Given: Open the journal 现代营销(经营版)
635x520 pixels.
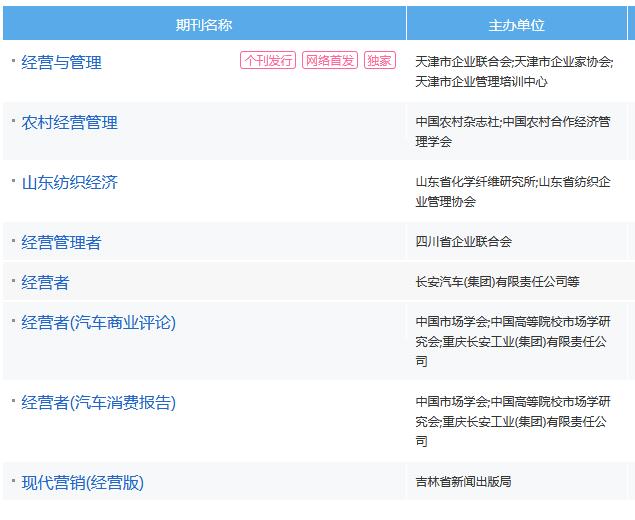Looking at the screenshot, I should pos(83,483).
